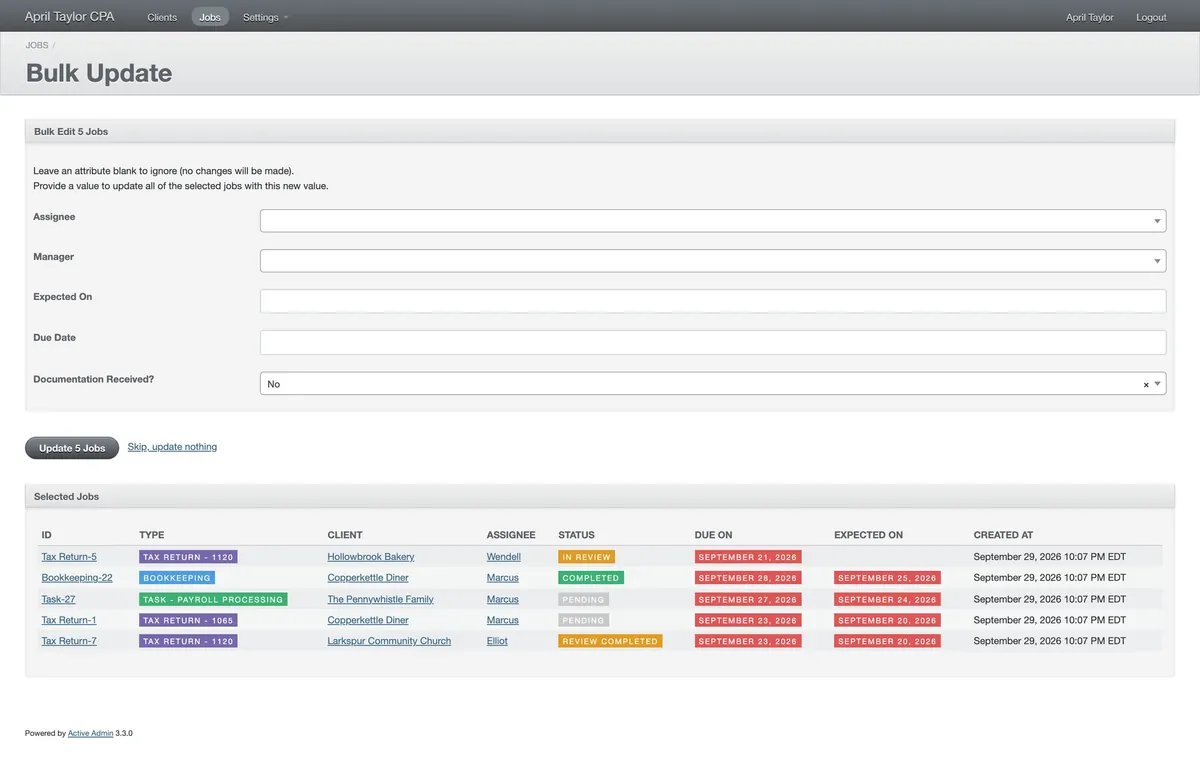Open the Bookkeeping-22 job link
This screenshot has height=775, width=1200.
[x=77, y=578]
